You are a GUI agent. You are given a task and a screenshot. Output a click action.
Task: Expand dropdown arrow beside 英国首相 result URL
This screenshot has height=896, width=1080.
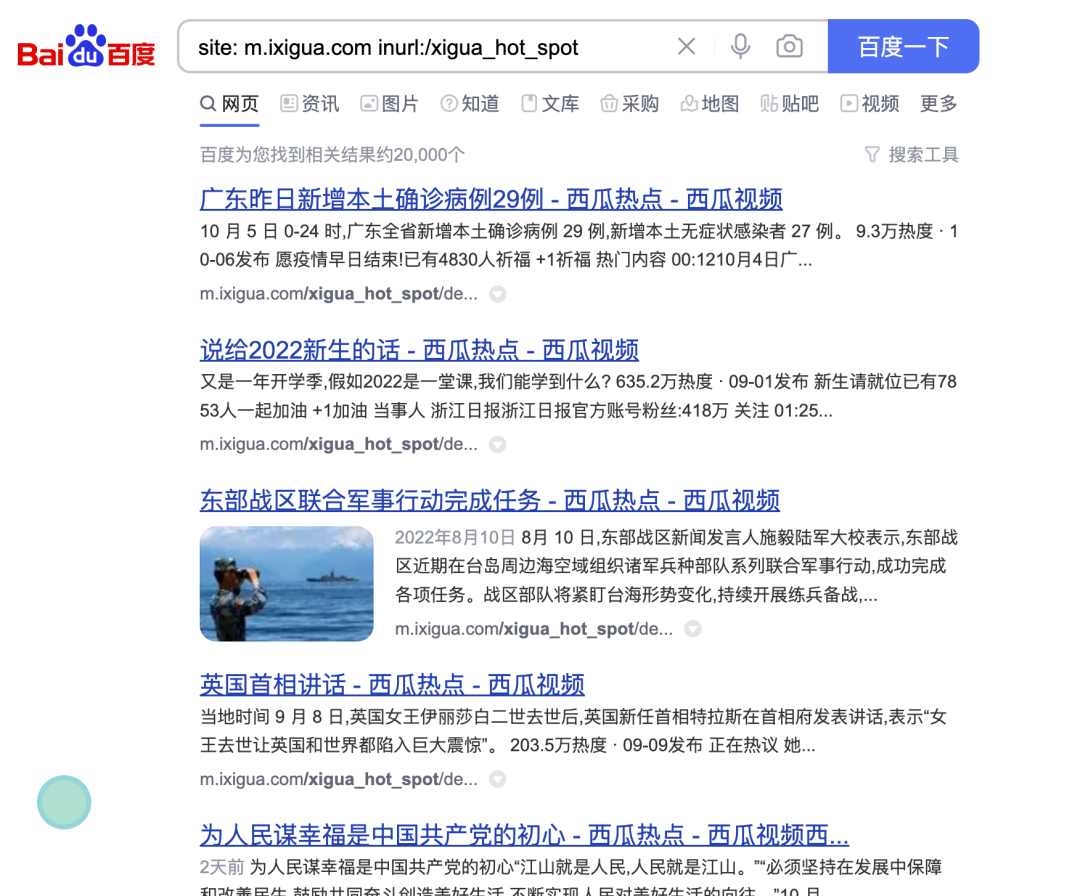coord(497,779)
